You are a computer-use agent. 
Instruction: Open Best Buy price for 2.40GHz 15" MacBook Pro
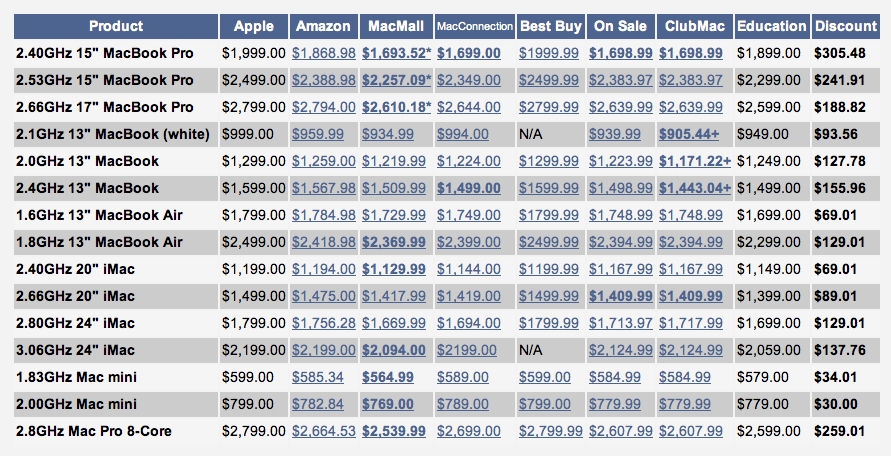[549, 53]
